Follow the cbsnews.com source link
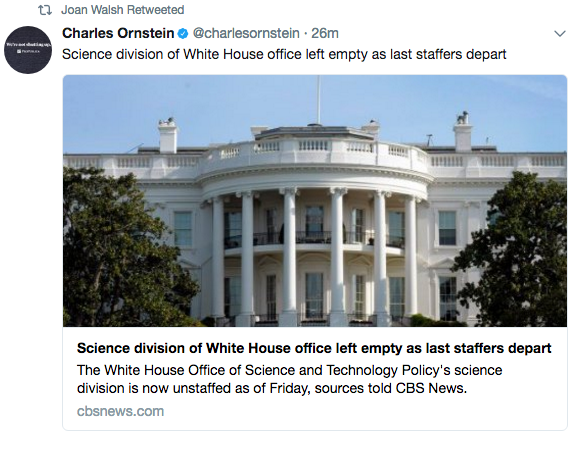 pyautogui.click(x=120, y=411)
